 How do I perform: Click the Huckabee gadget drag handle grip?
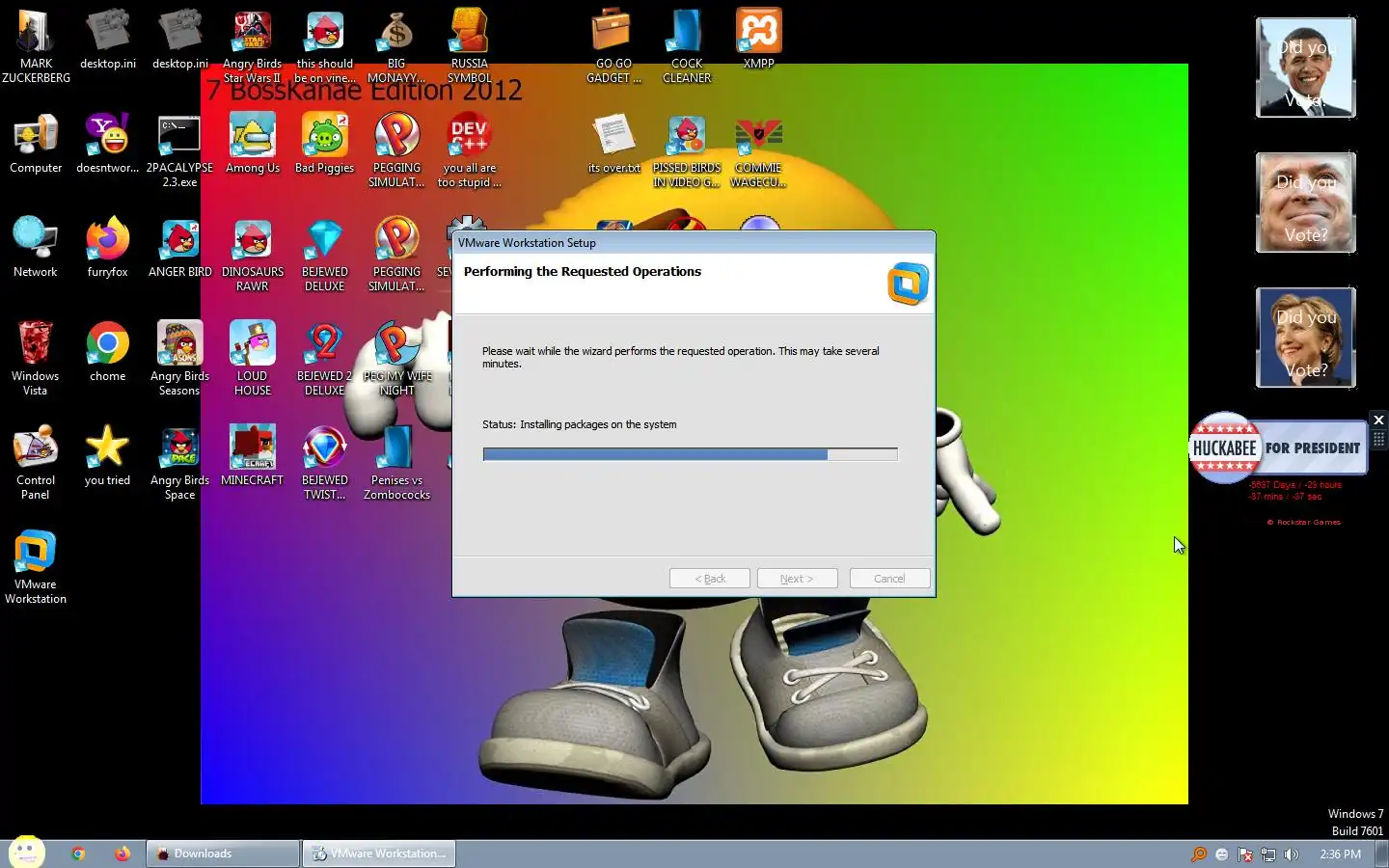tap(1378, 438)
